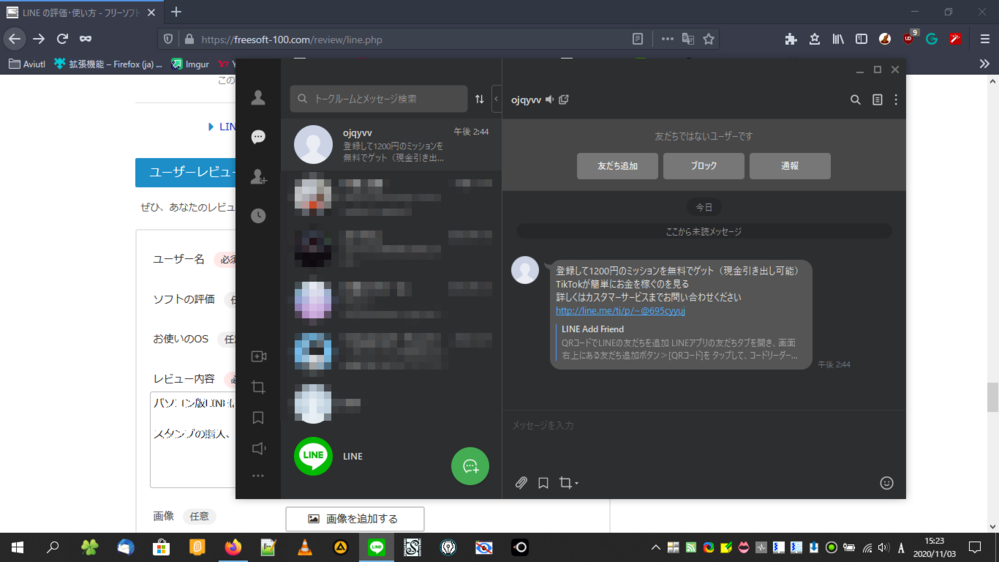Open the Imgur bookmark
Image resolution: width=999 pixels, height=562 pixels.
click(x=190, y=64)
